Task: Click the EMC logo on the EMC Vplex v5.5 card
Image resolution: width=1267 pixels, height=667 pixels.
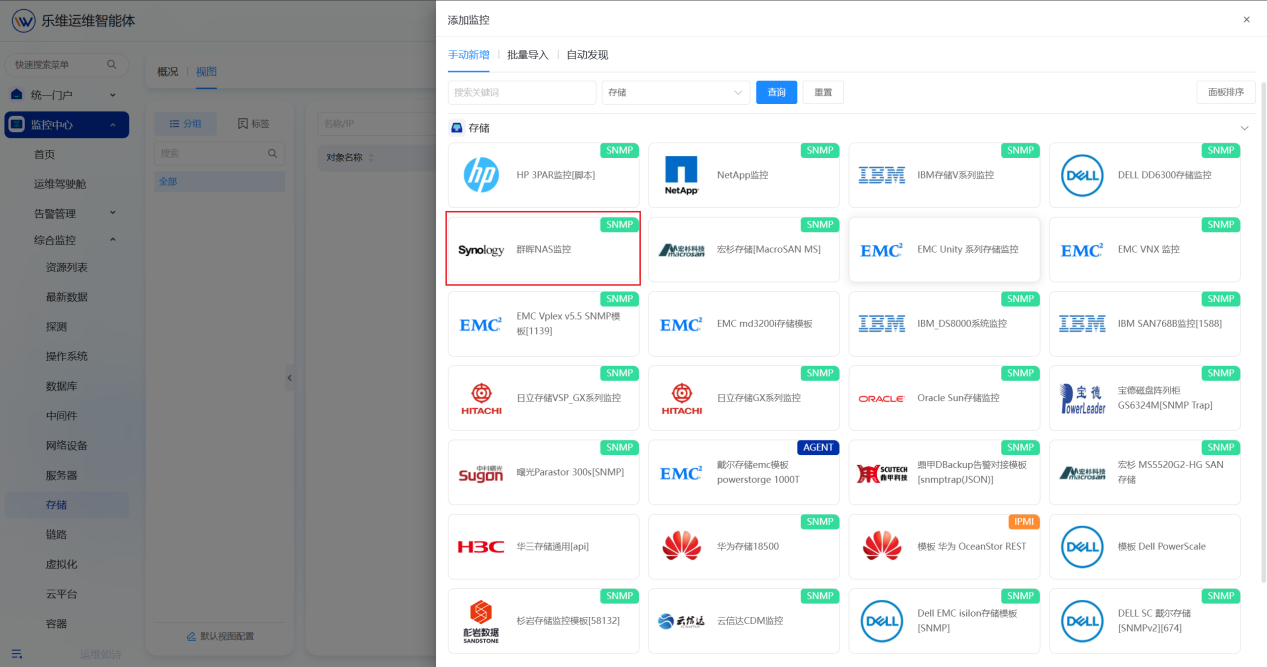Action: (x=481, y=324)
